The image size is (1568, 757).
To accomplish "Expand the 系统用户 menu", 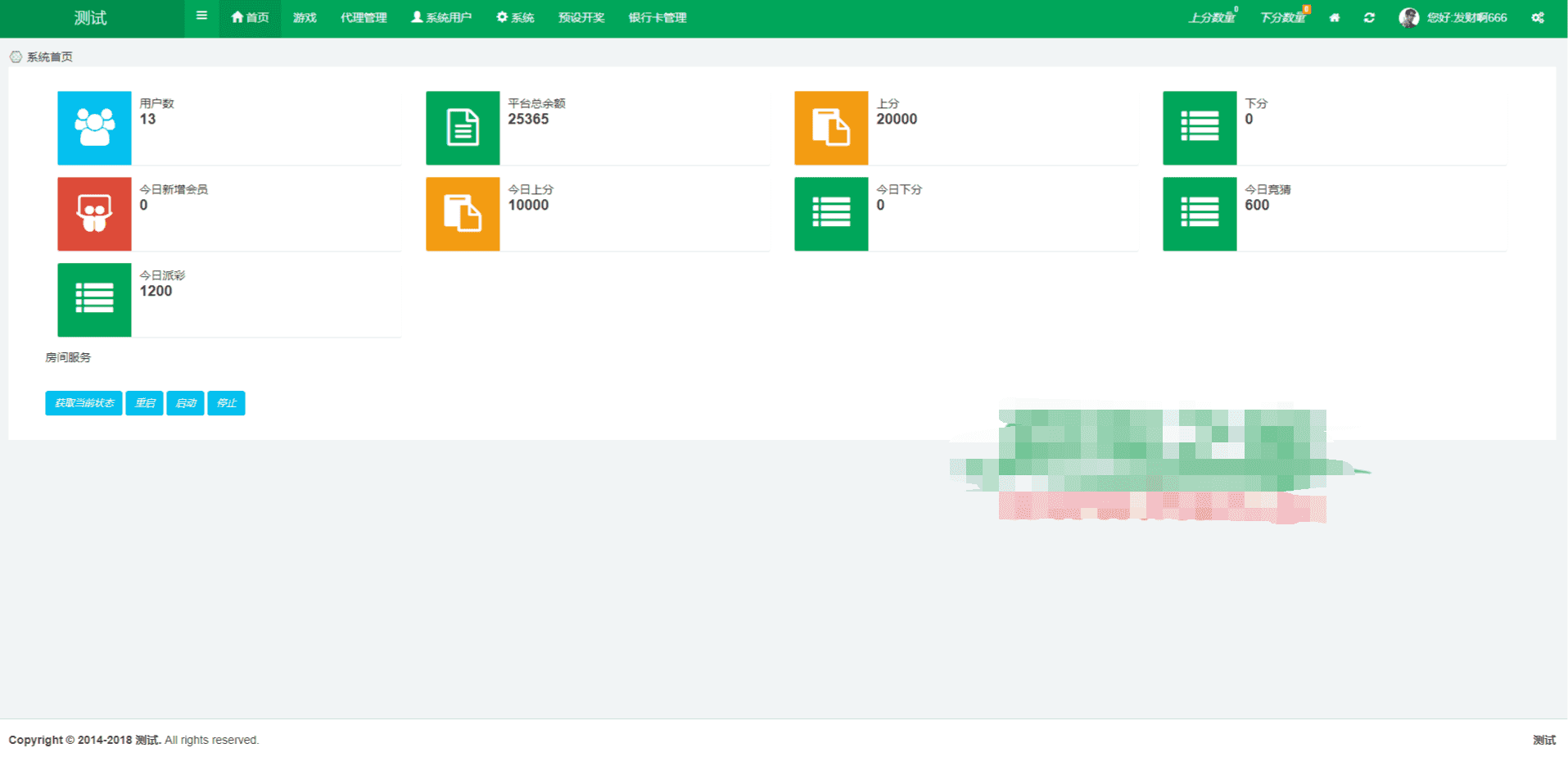I will pyautogui.click(x=441, y=17).
